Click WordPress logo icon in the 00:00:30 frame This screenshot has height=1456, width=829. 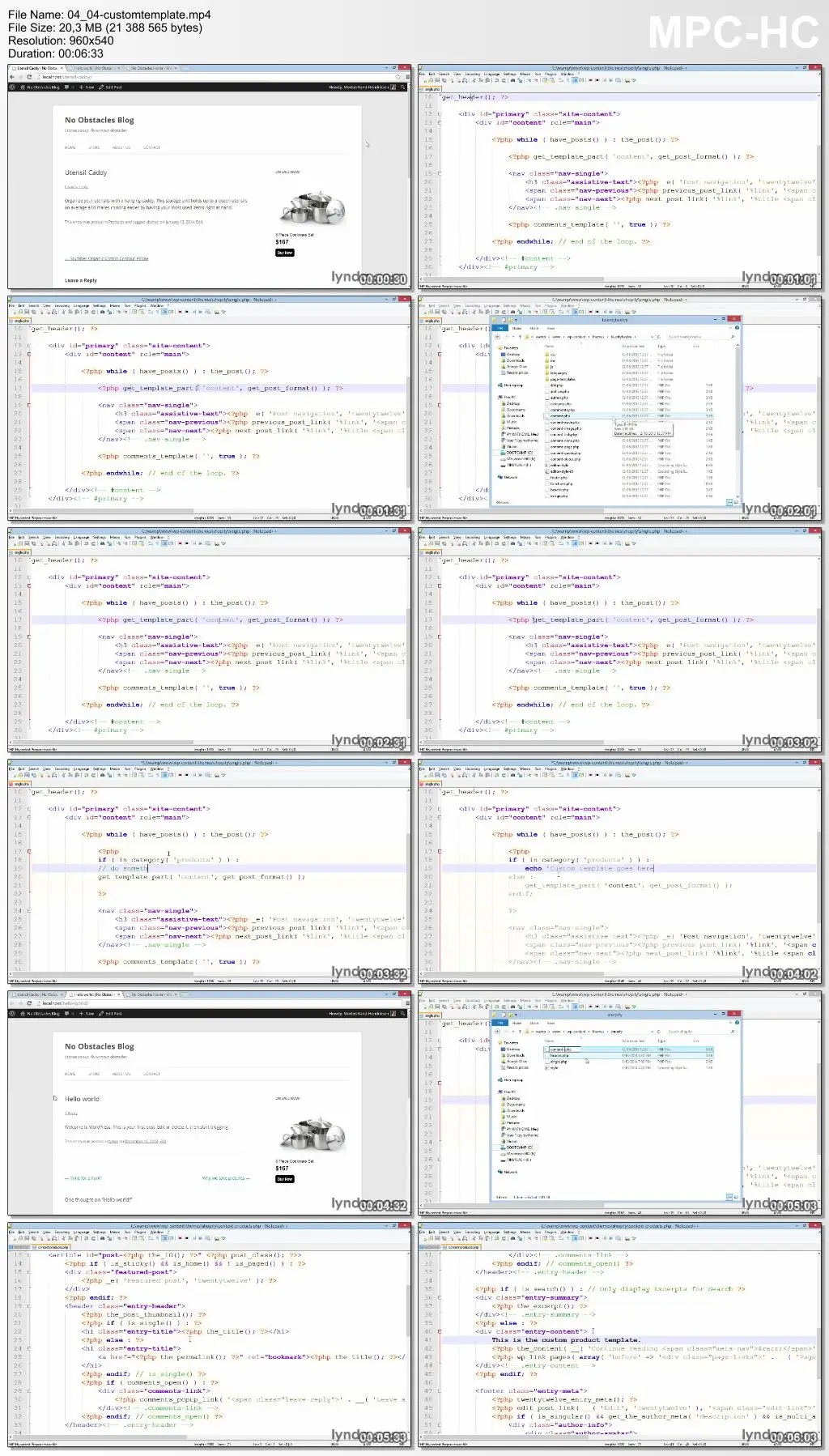(12, 87)
